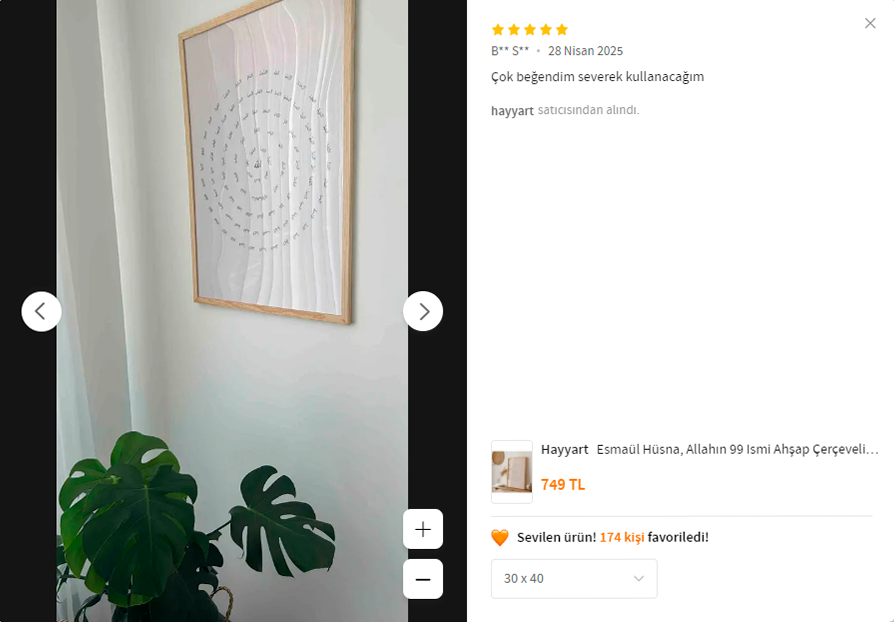Open the Esmaül Hüsna product title

(x=737, y=449)
